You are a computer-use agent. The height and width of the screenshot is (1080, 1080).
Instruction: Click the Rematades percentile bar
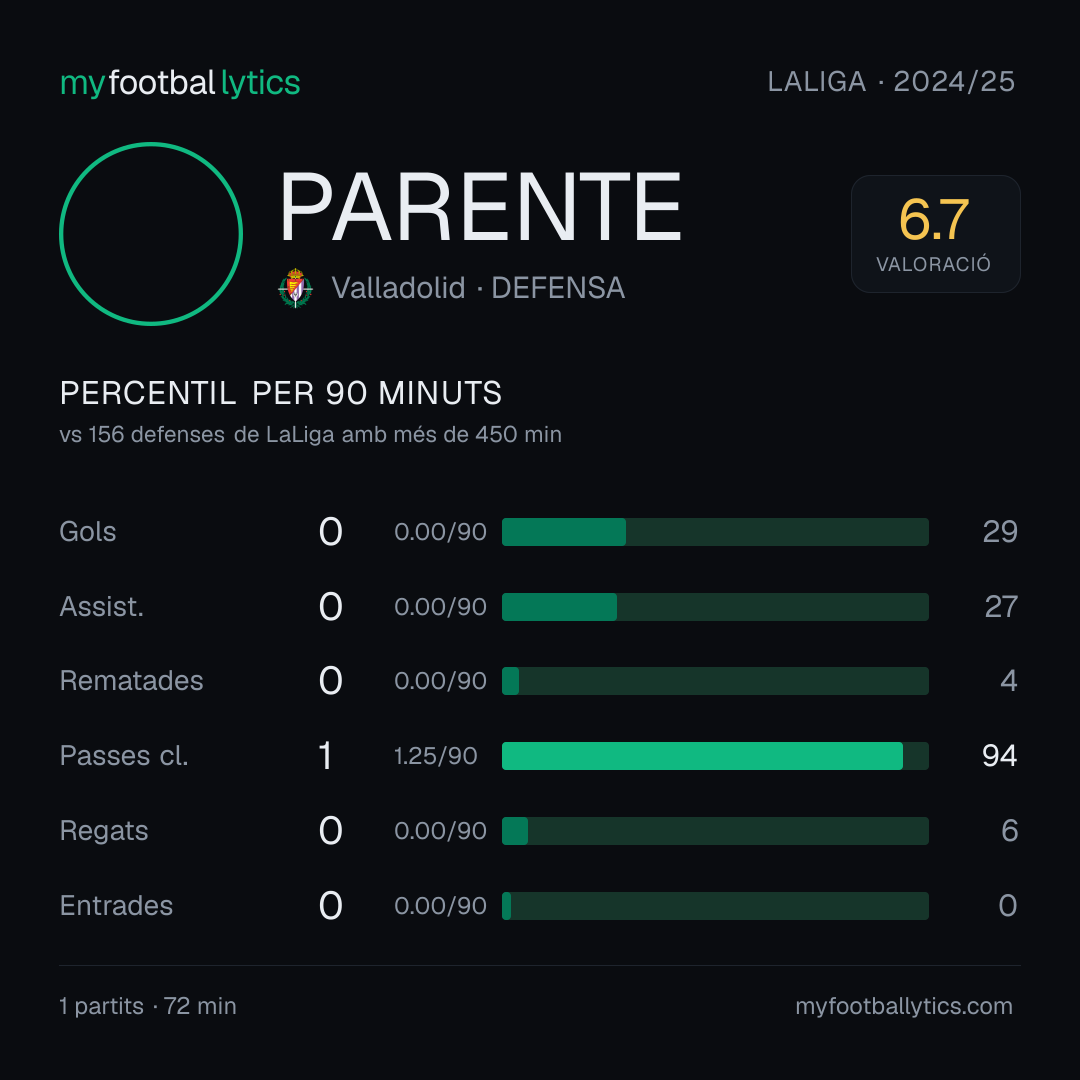pyautogui.click(x=715, y=681)
